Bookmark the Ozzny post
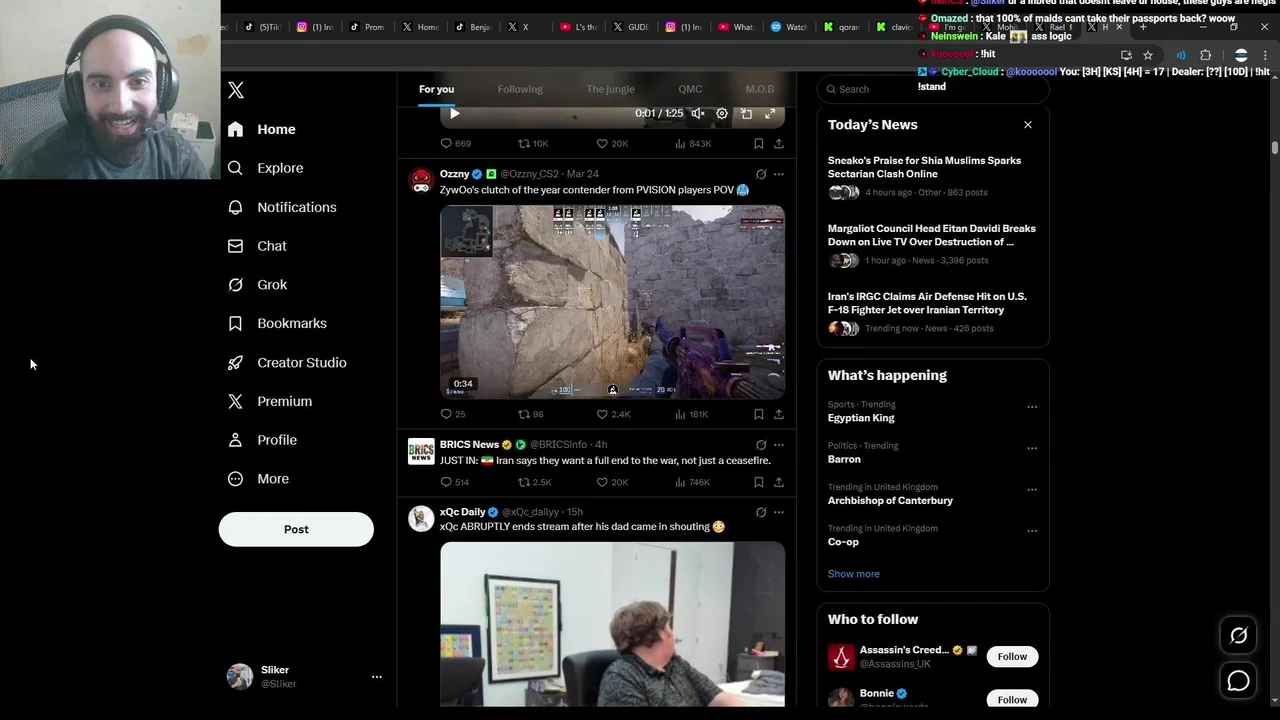1280x720 pixels. (x=759, y=414)
